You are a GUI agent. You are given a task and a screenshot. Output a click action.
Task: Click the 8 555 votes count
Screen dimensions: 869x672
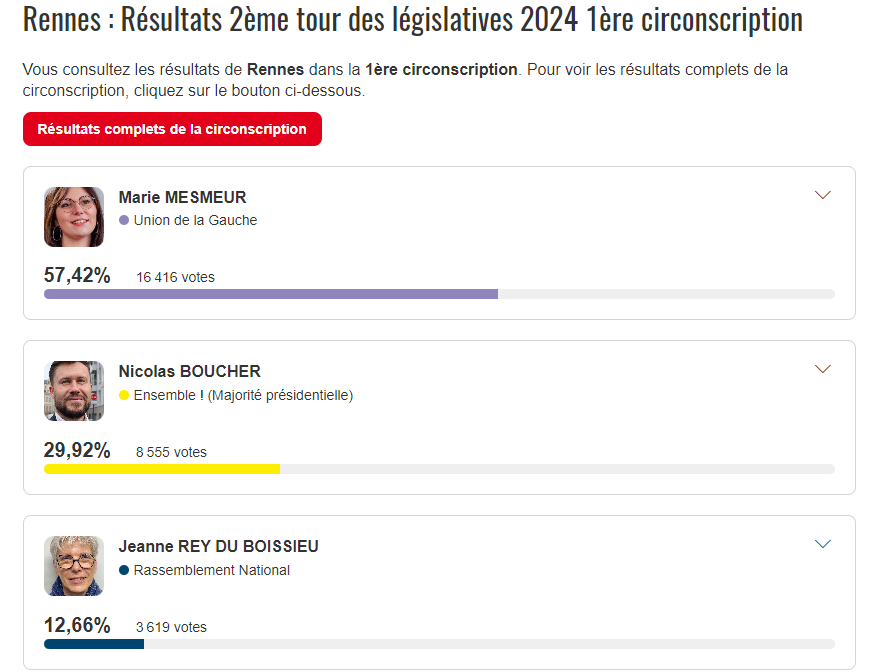tap(171, 452)
